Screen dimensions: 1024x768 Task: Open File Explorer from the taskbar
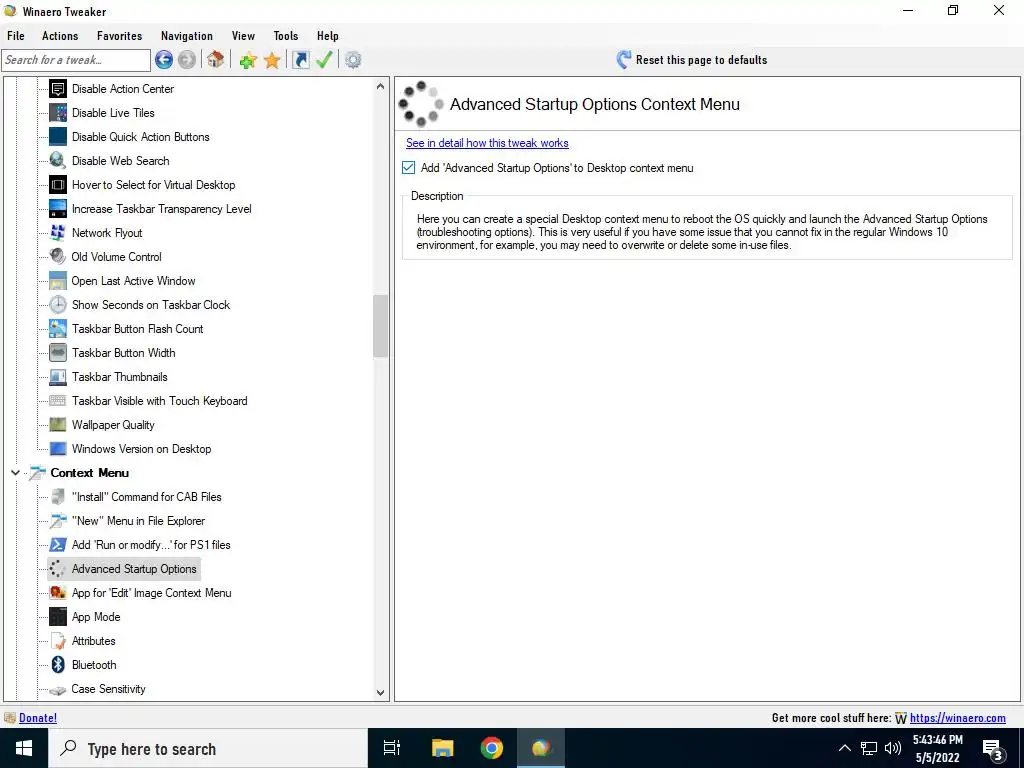coord(442,748)
